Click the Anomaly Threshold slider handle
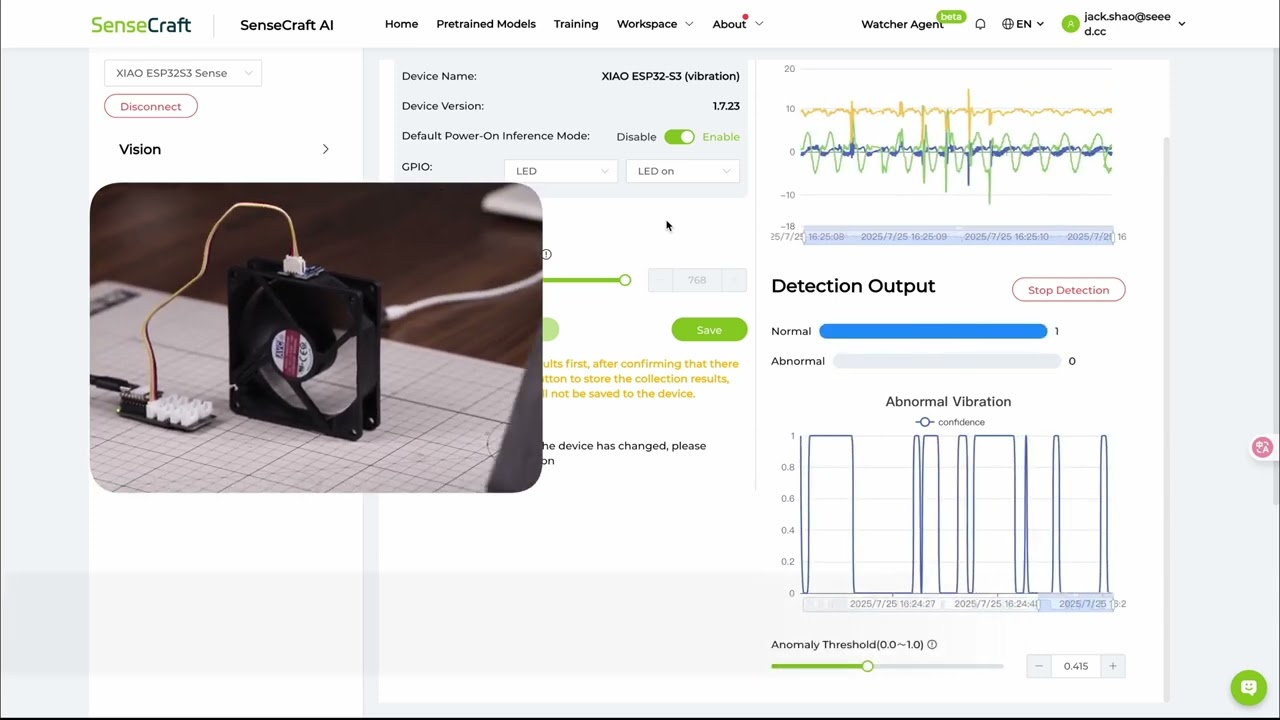The image size is (1280, 720). pos(867,666)
